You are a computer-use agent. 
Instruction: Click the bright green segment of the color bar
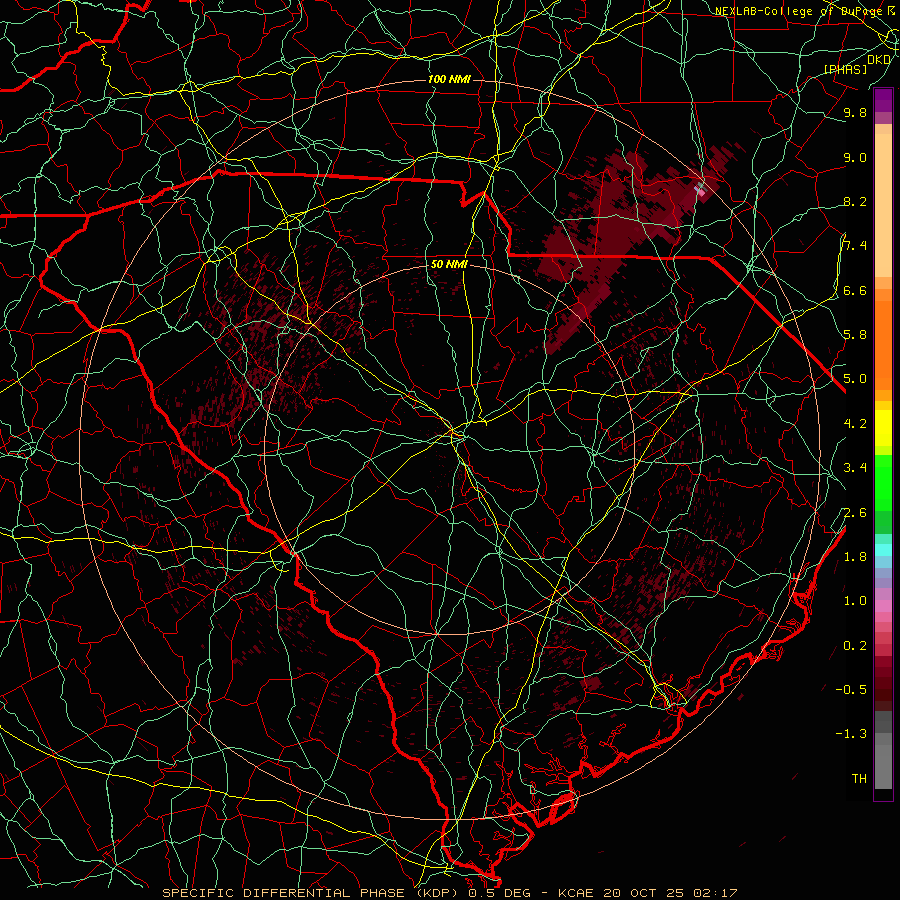(x=883, y=483)
